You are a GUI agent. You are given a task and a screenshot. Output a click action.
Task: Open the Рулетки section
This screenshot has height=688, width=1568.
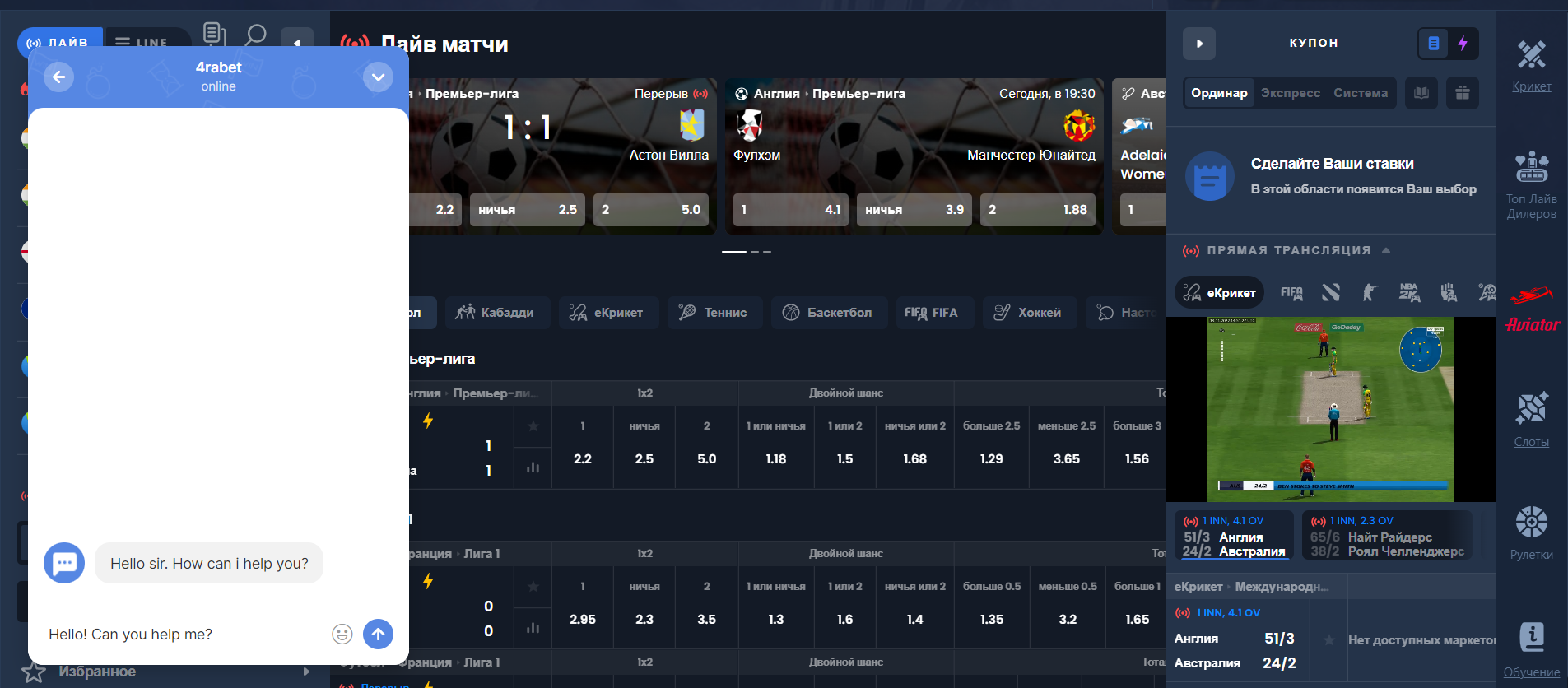pos(1532,533)
